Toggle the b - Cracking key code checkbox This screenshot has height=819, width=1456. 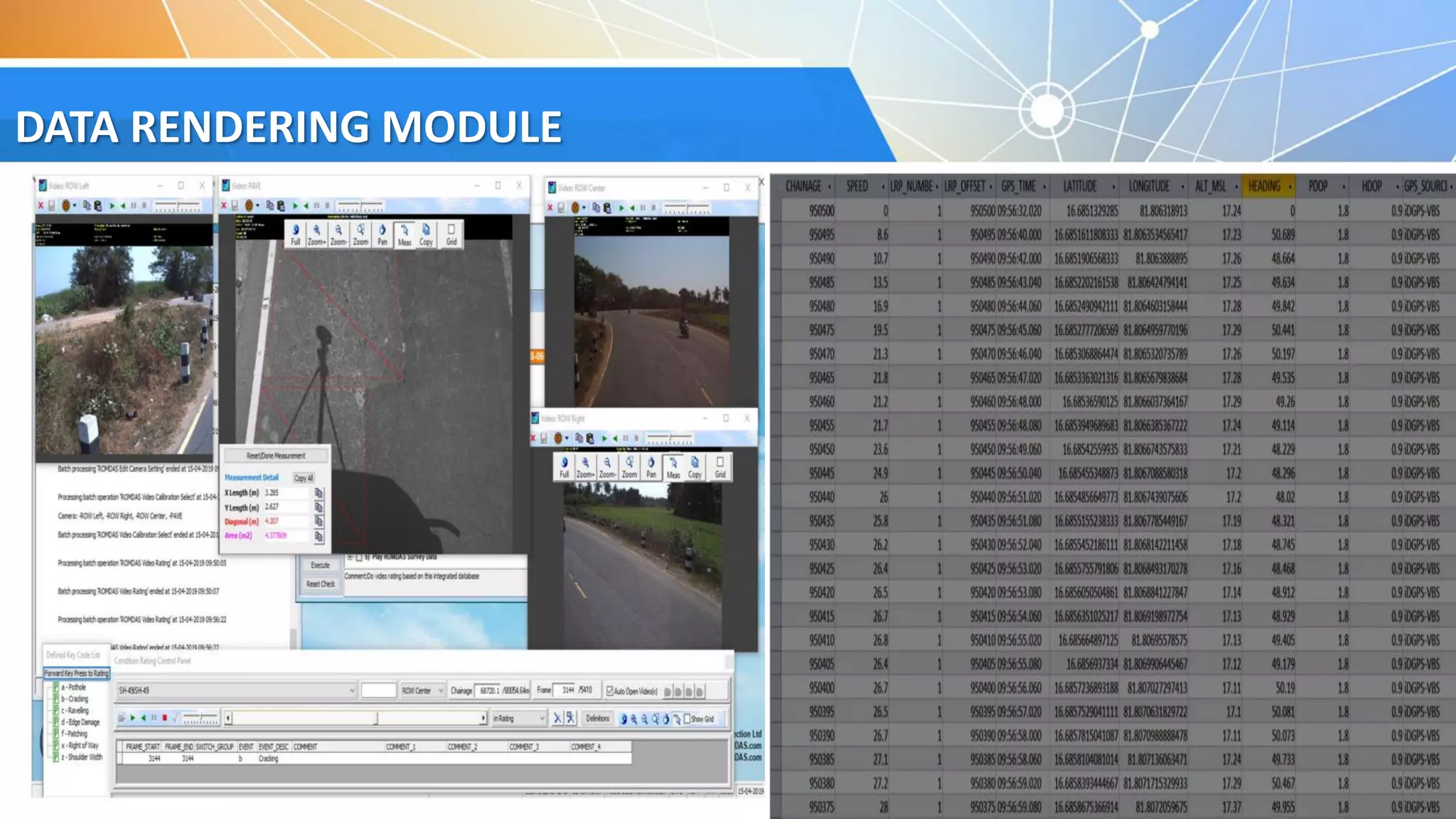pos(55,699)
